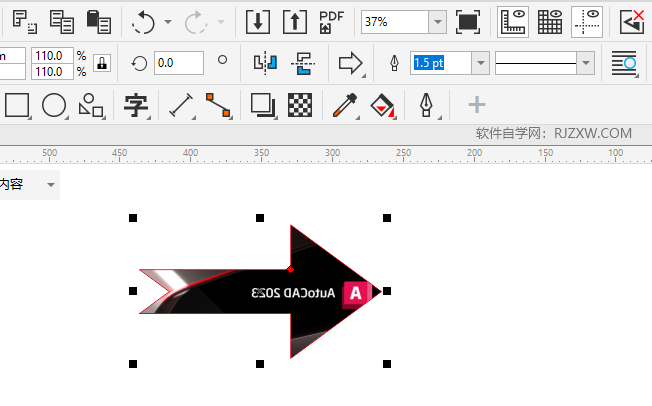Click the top-left selection handle
Viewport: 652px width, 406px height.
click(x=133, y=218)
